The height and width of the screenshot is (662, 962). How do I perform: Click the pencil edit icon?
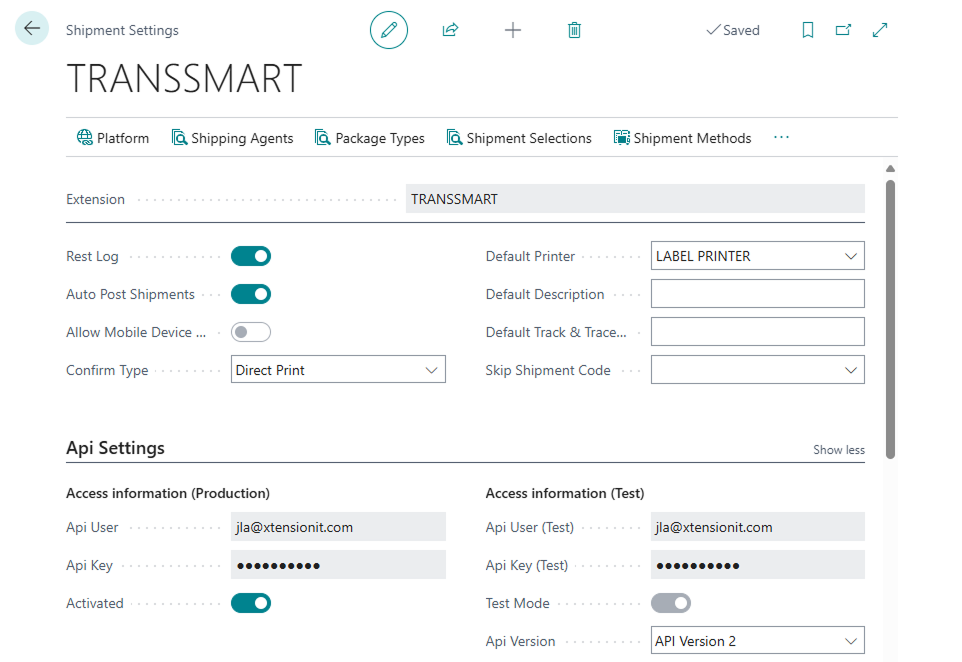pos(389,30)
